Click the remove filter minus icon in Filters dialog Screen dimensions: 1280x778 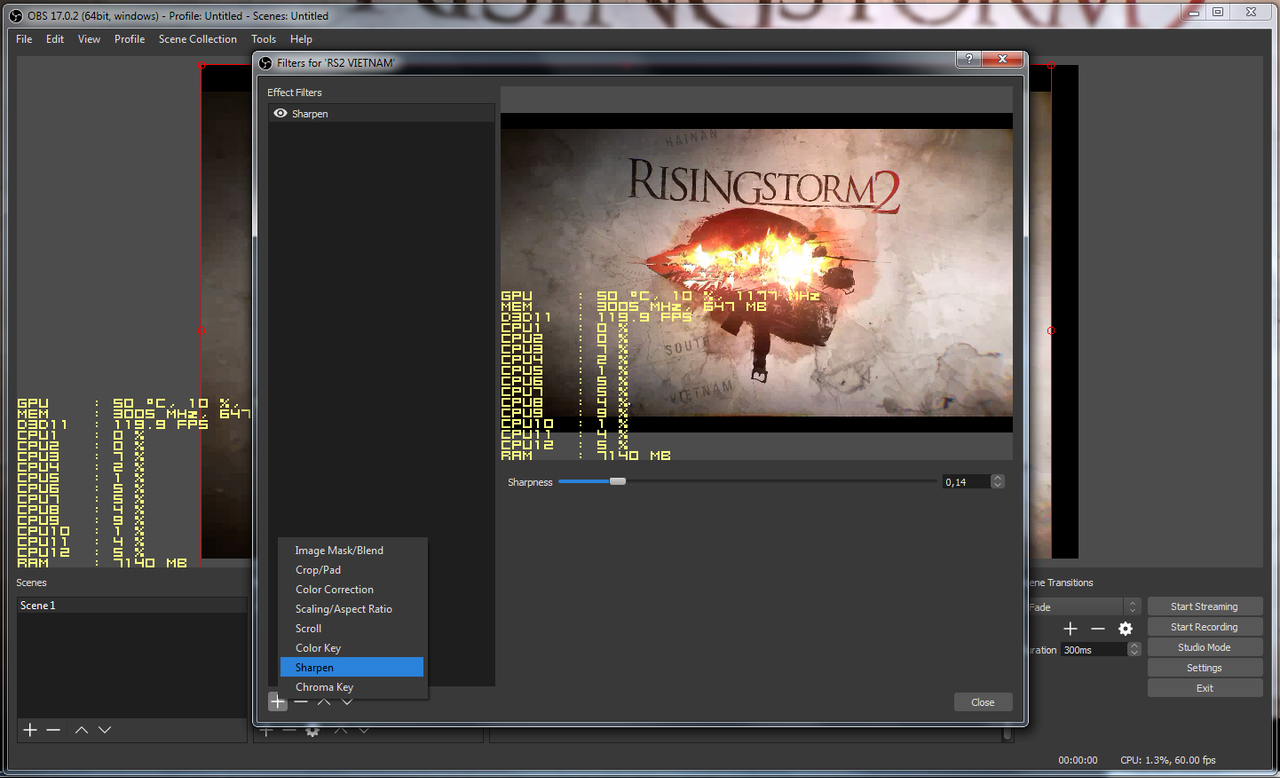301,702
